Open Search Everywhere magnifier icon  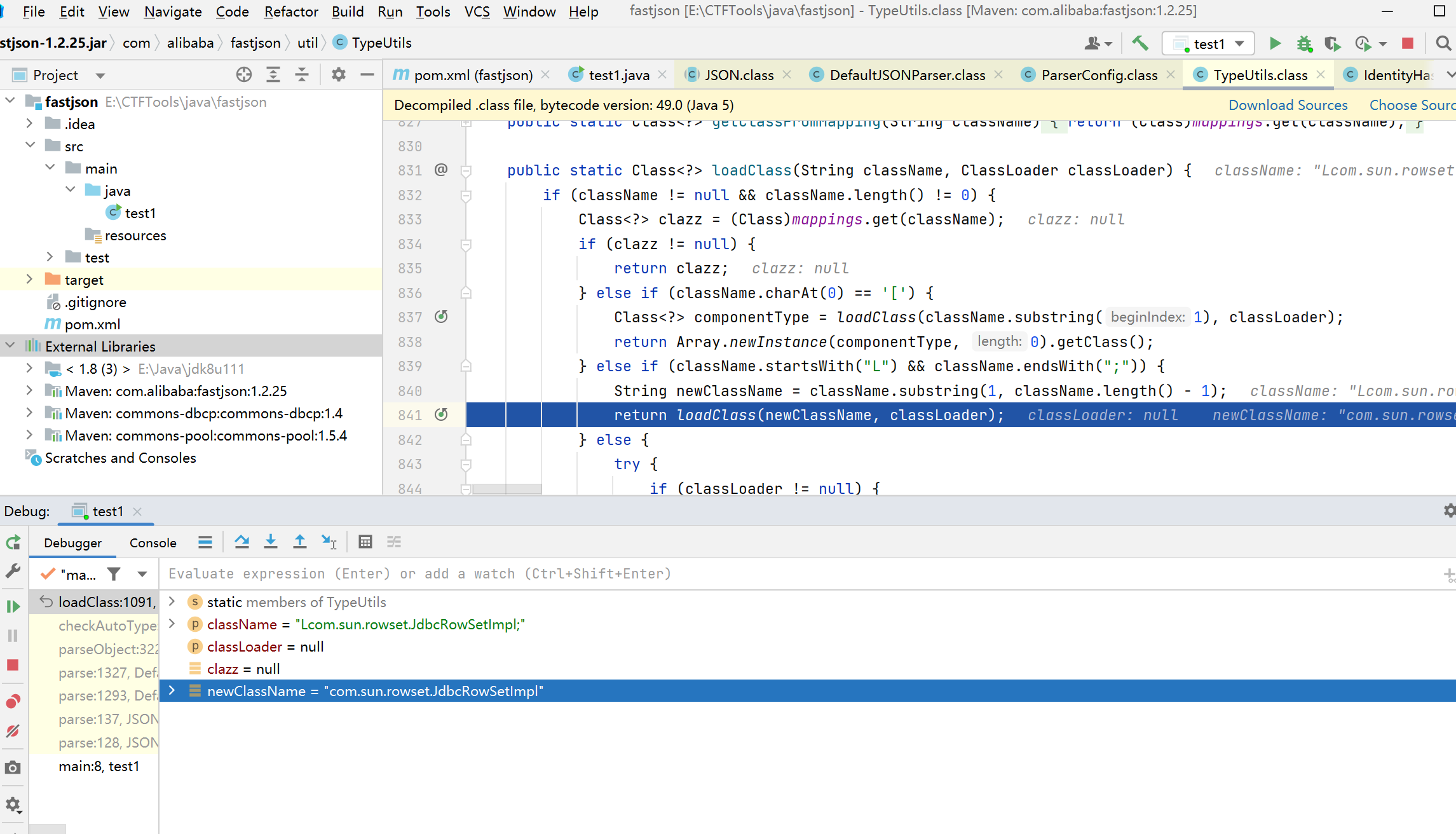pos(1443,43)
